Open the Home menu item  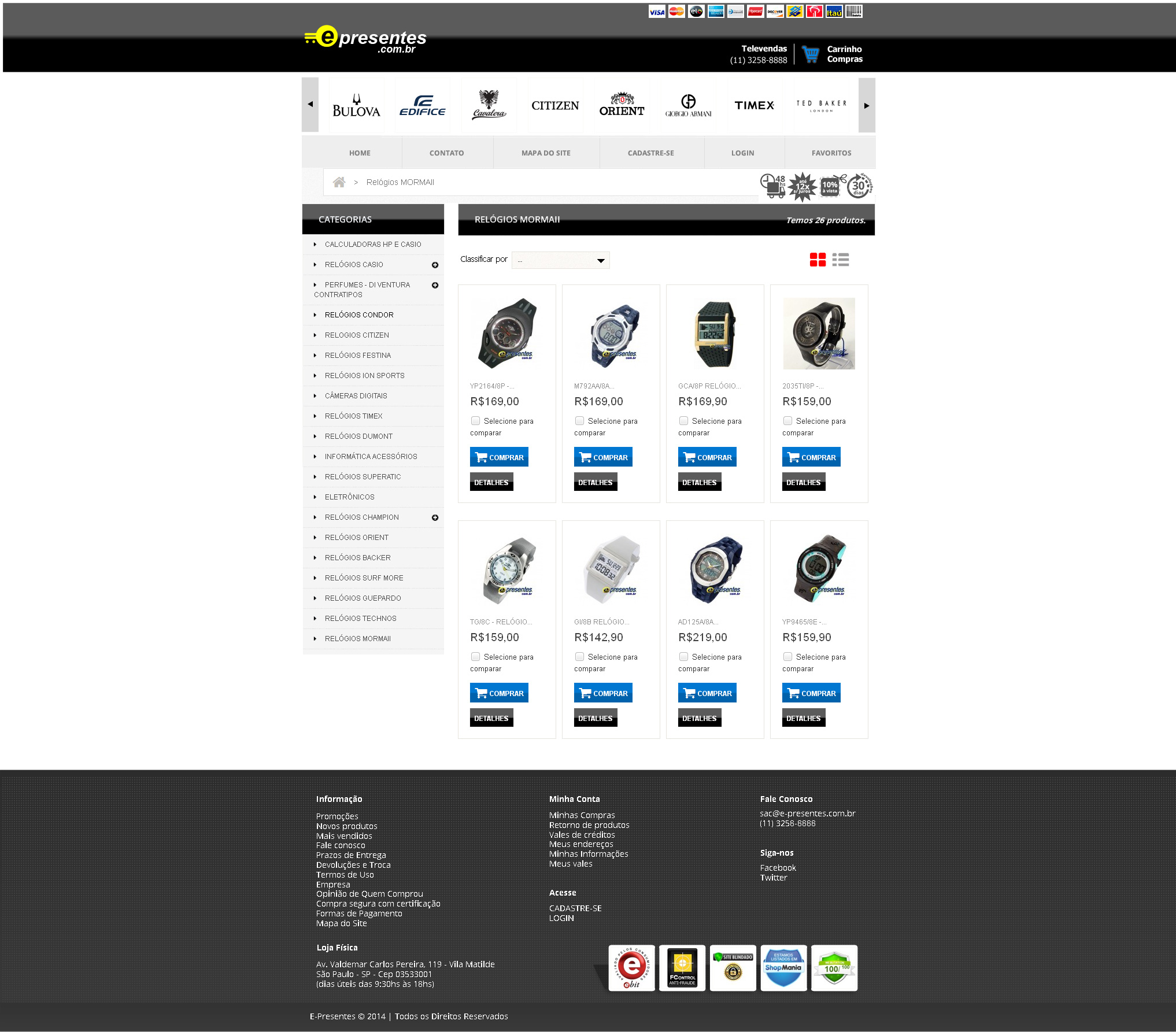[x=360, y=153]
